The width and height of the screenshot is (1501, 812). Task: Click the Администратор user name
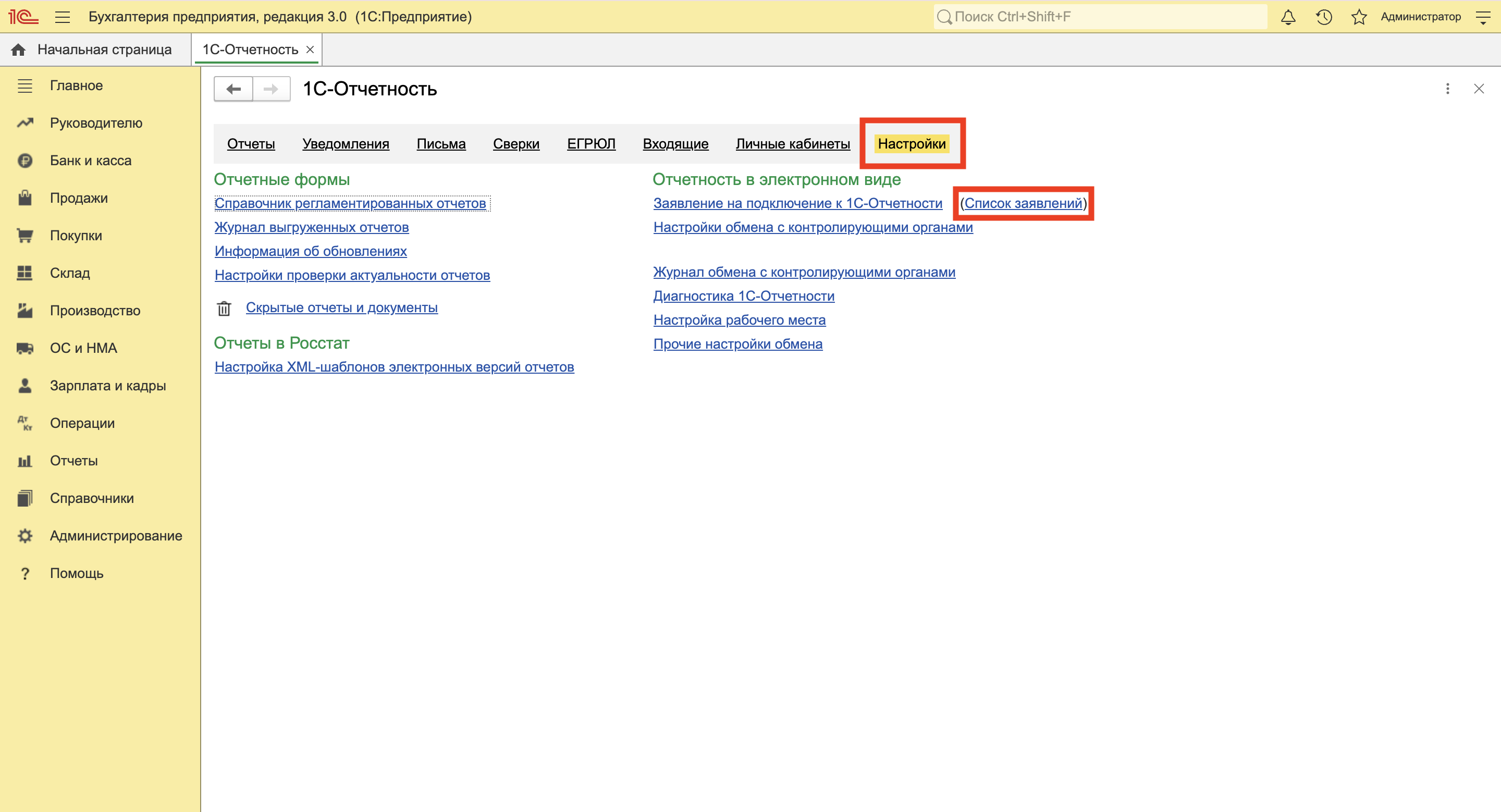click(1421, 17)
